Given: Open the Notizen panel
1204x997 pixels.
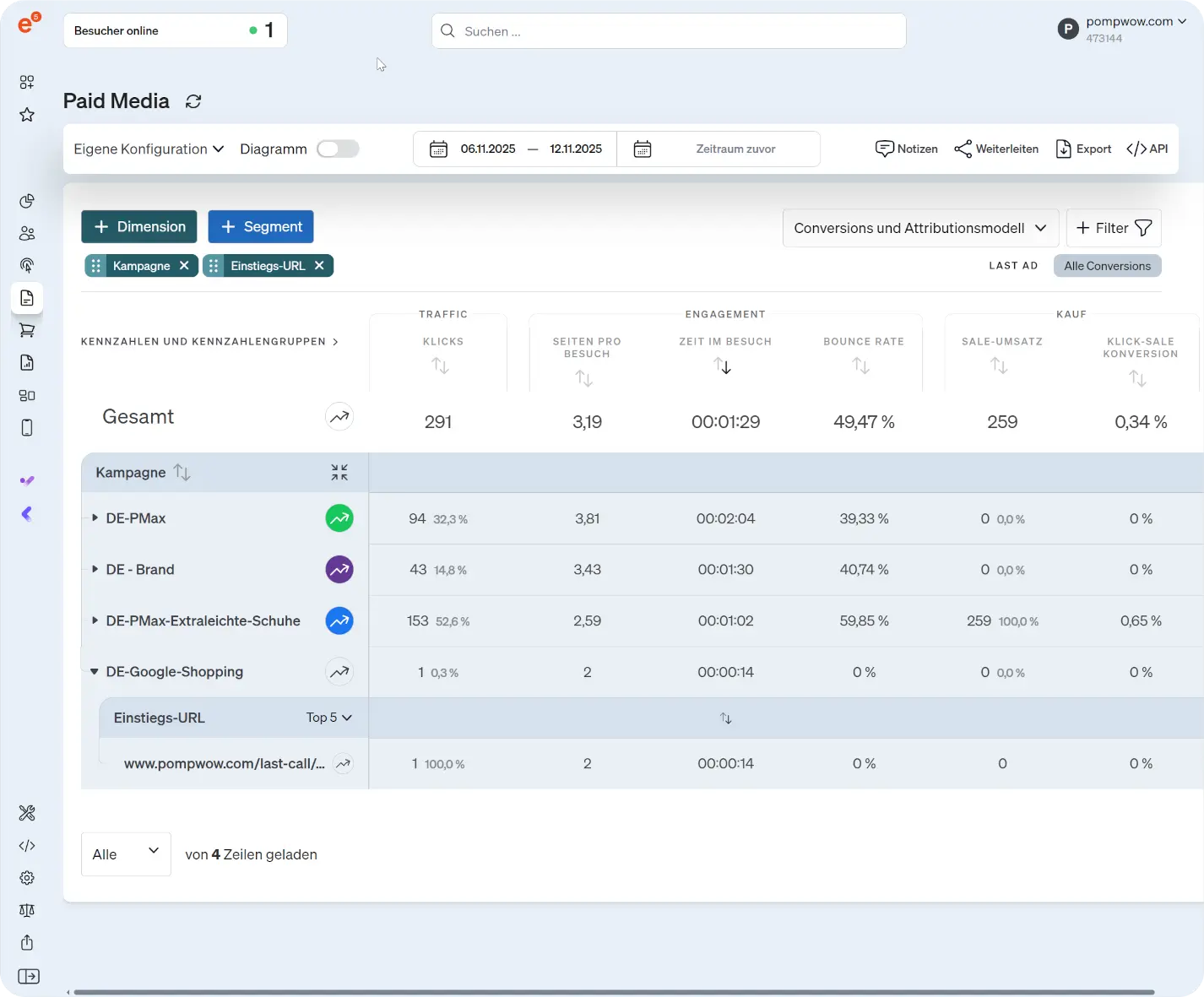Looking at the screenshot, I should point(906,149).
